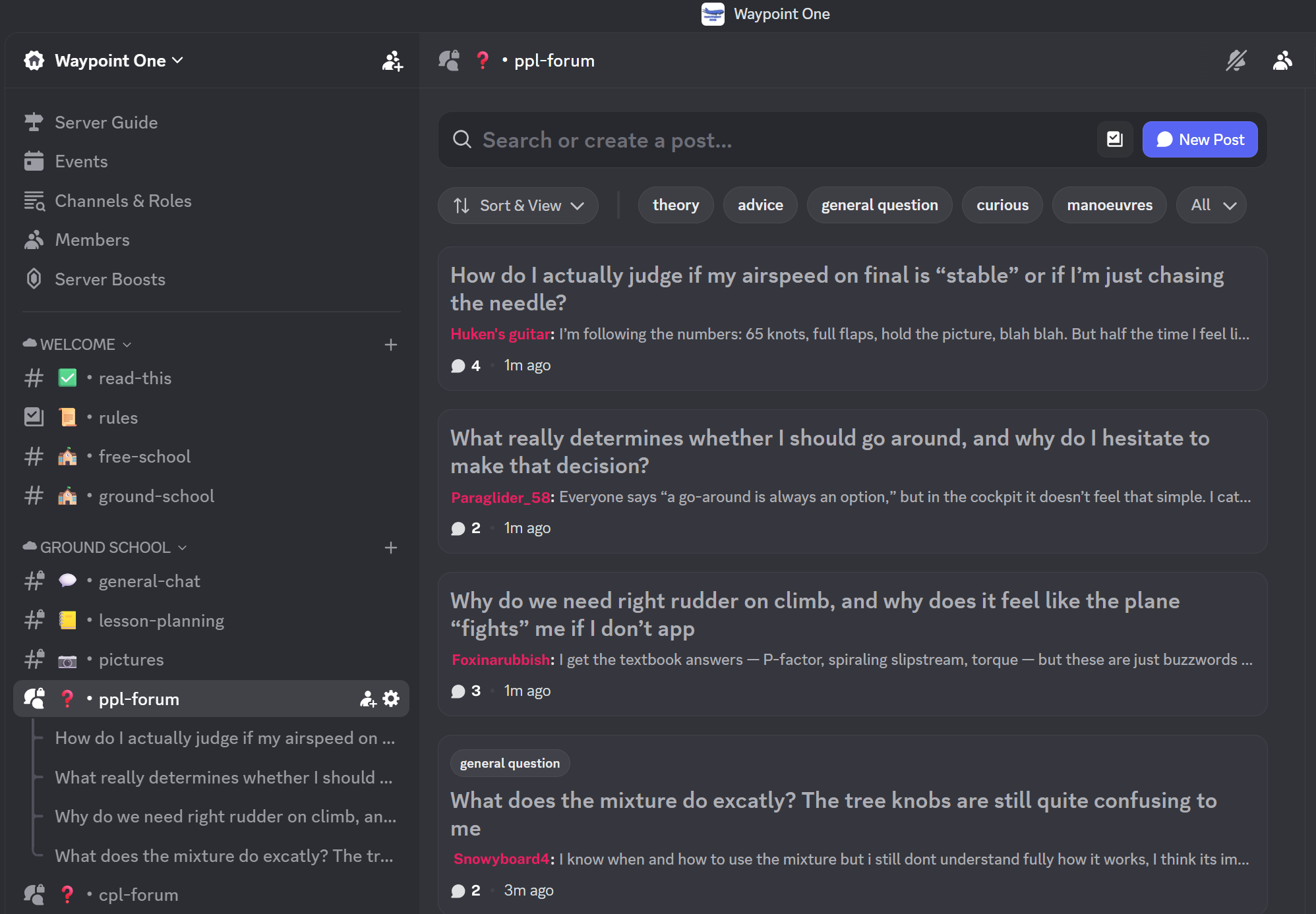1316x914 pixels.
Task: Go to the Channels & Roles page
Action: coord(123,201)
